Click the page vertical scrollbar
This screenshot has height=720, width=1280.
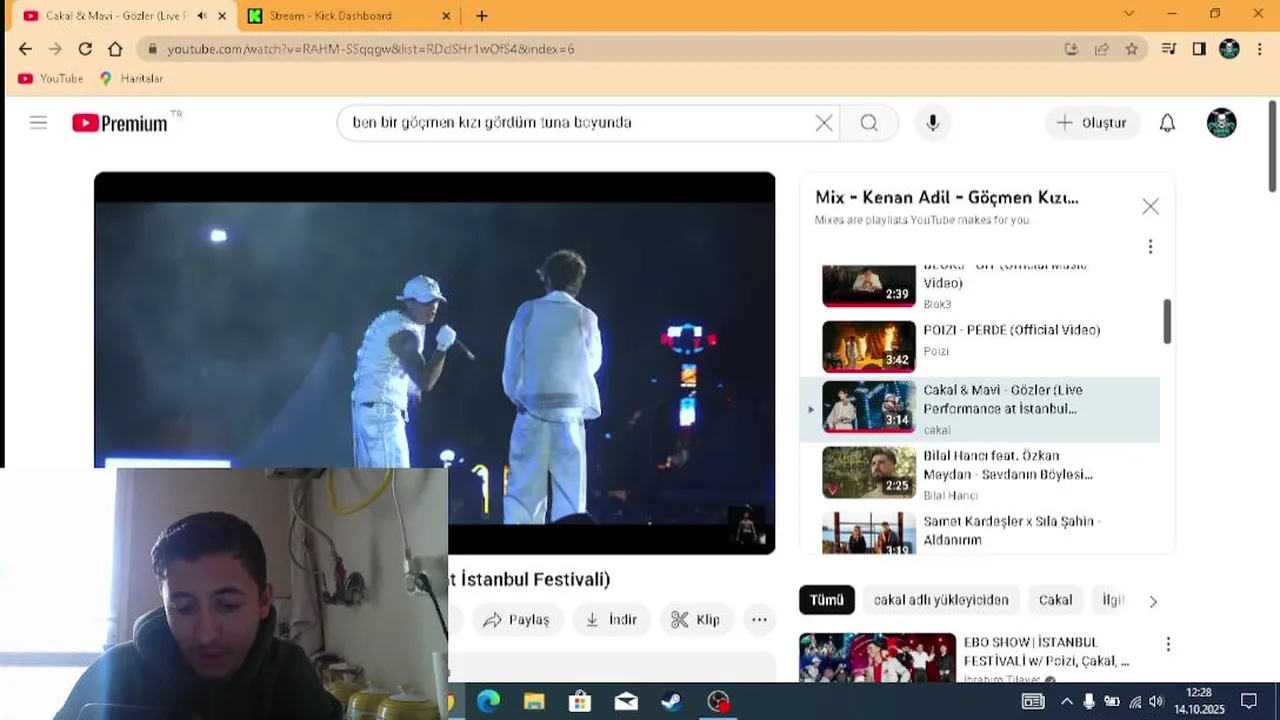click(1273, 146)
